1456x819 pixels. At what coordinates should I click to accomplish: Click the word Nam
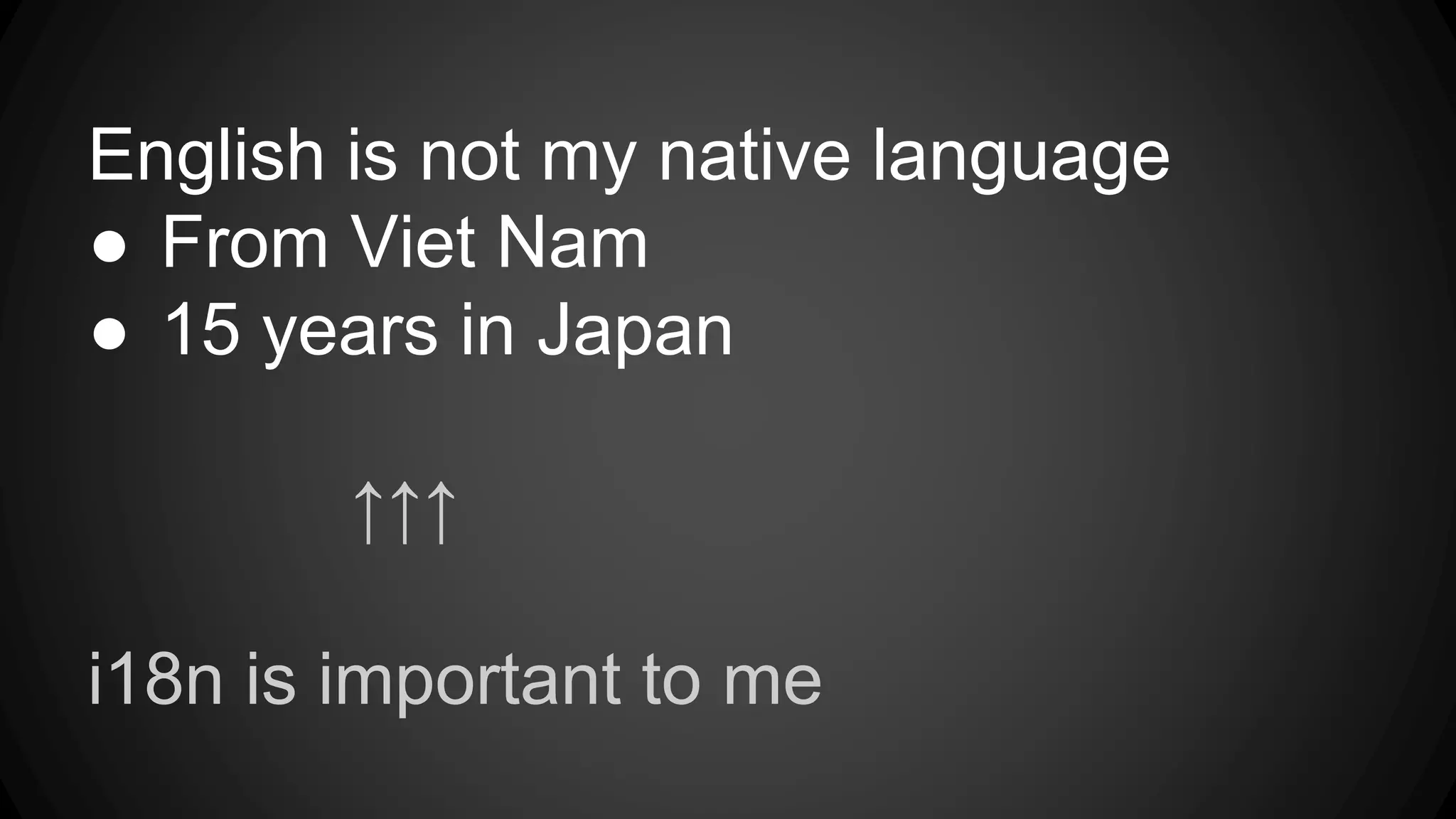[572, 242]
